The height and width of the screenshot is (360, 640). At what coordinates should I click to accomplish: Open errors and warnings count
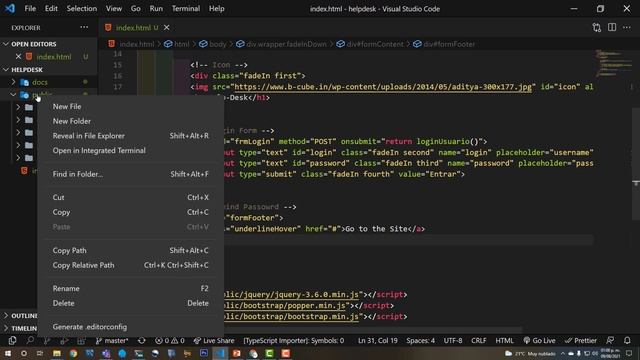170,340
